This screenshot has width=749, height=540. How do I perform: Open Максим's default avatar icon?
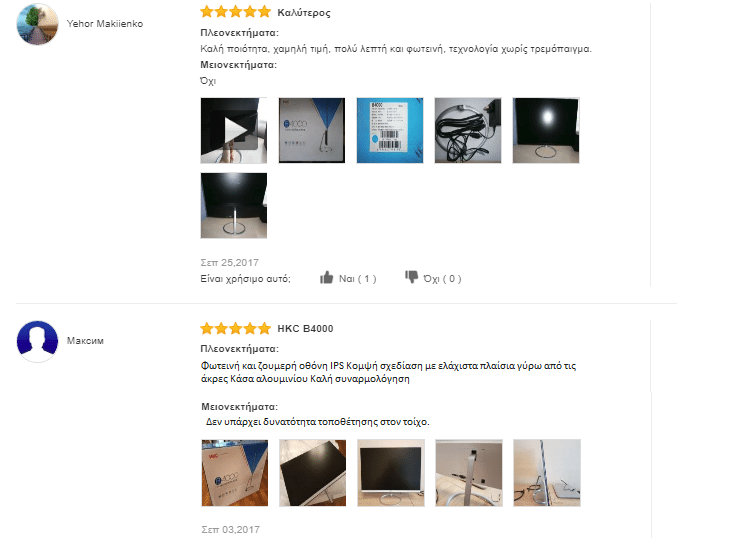tap(37, 341)
